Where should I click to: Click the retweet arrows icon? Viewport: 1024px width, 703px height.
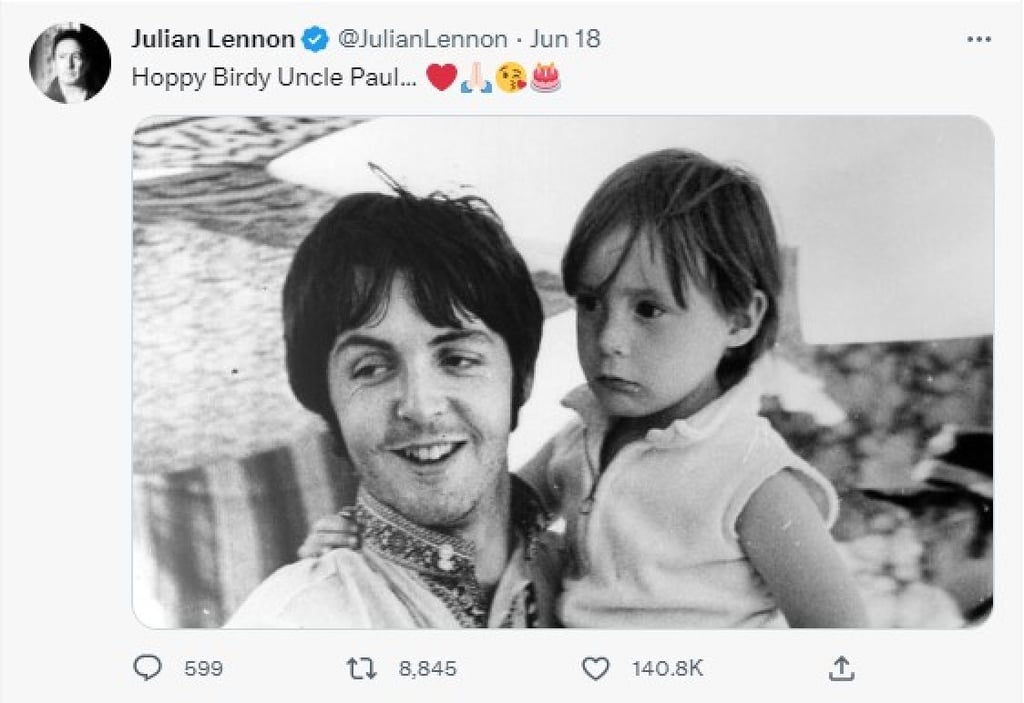pyautogui.click(x=361, y=668)
